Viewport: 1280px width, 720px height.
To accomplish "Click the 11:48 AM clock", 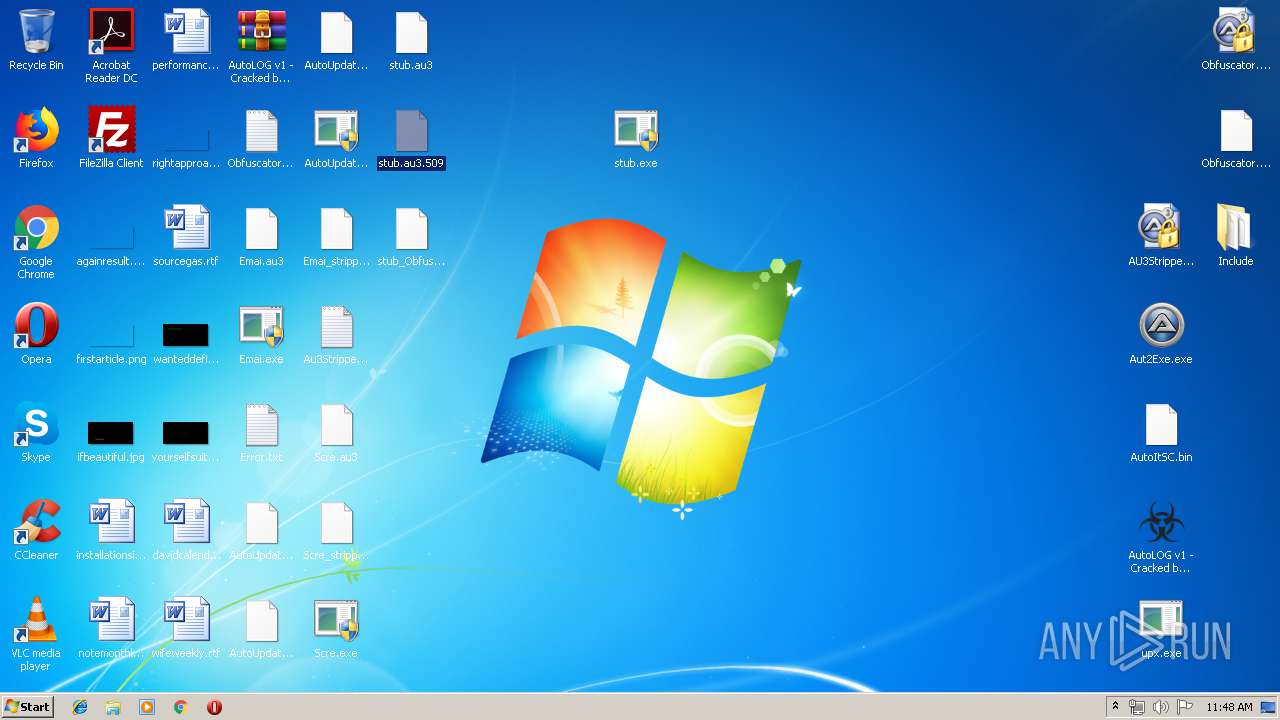I will [x=1229, y=707].
